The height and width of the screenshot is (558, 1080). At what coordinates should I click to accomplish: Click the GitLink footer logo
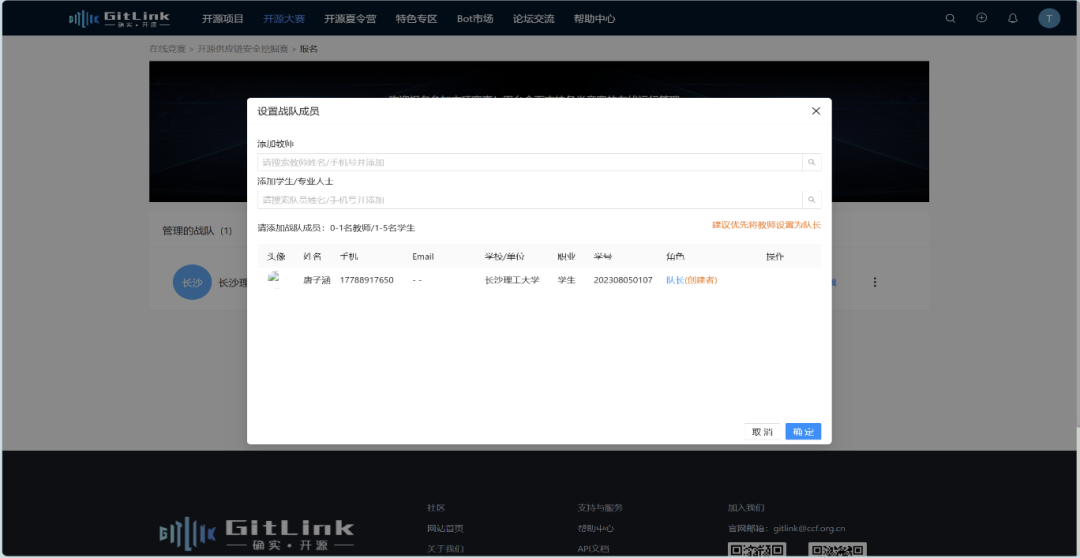(x=256, y=532)
